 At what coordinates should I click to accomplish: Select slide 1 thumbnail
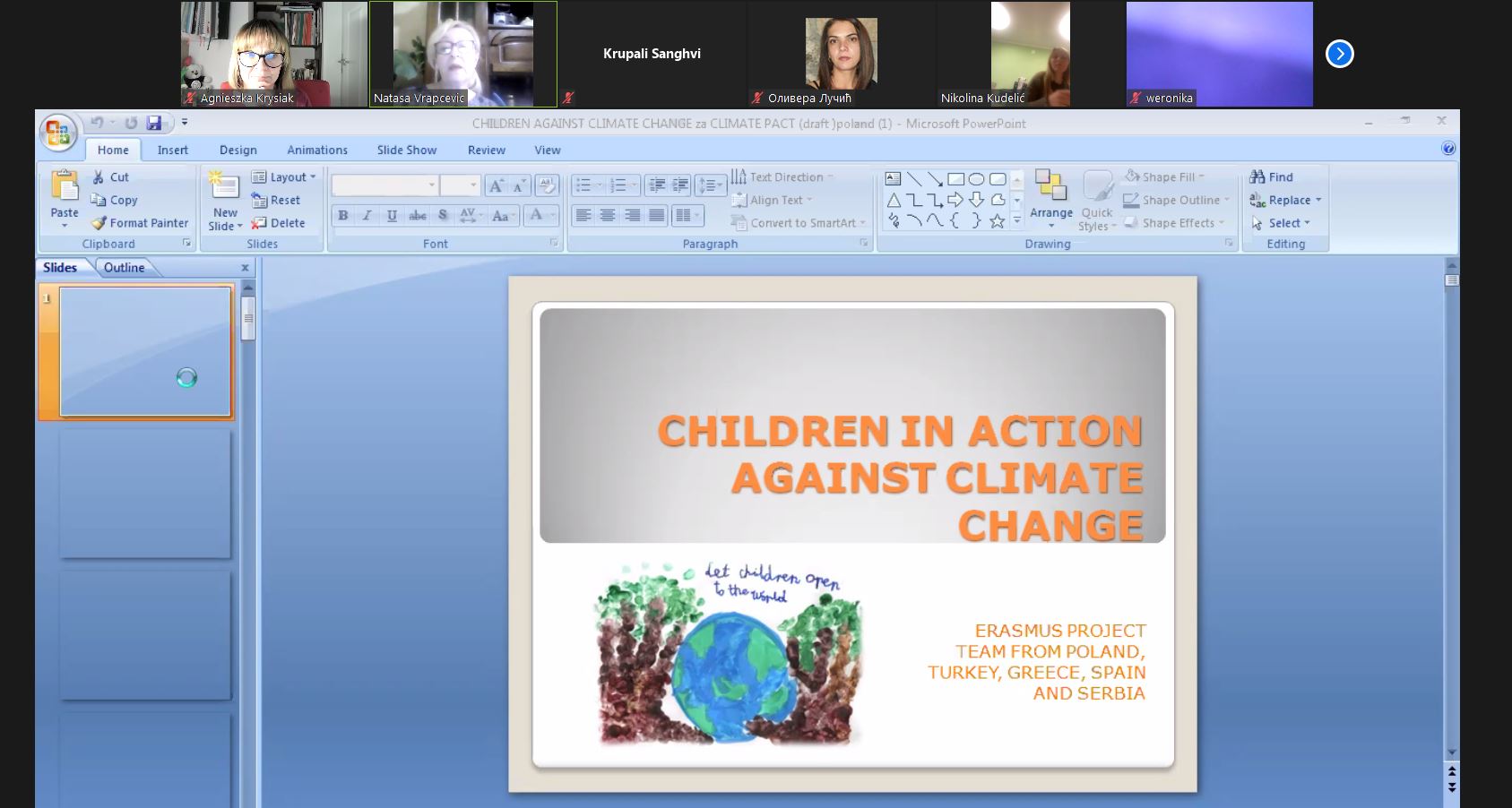(144, 351)
